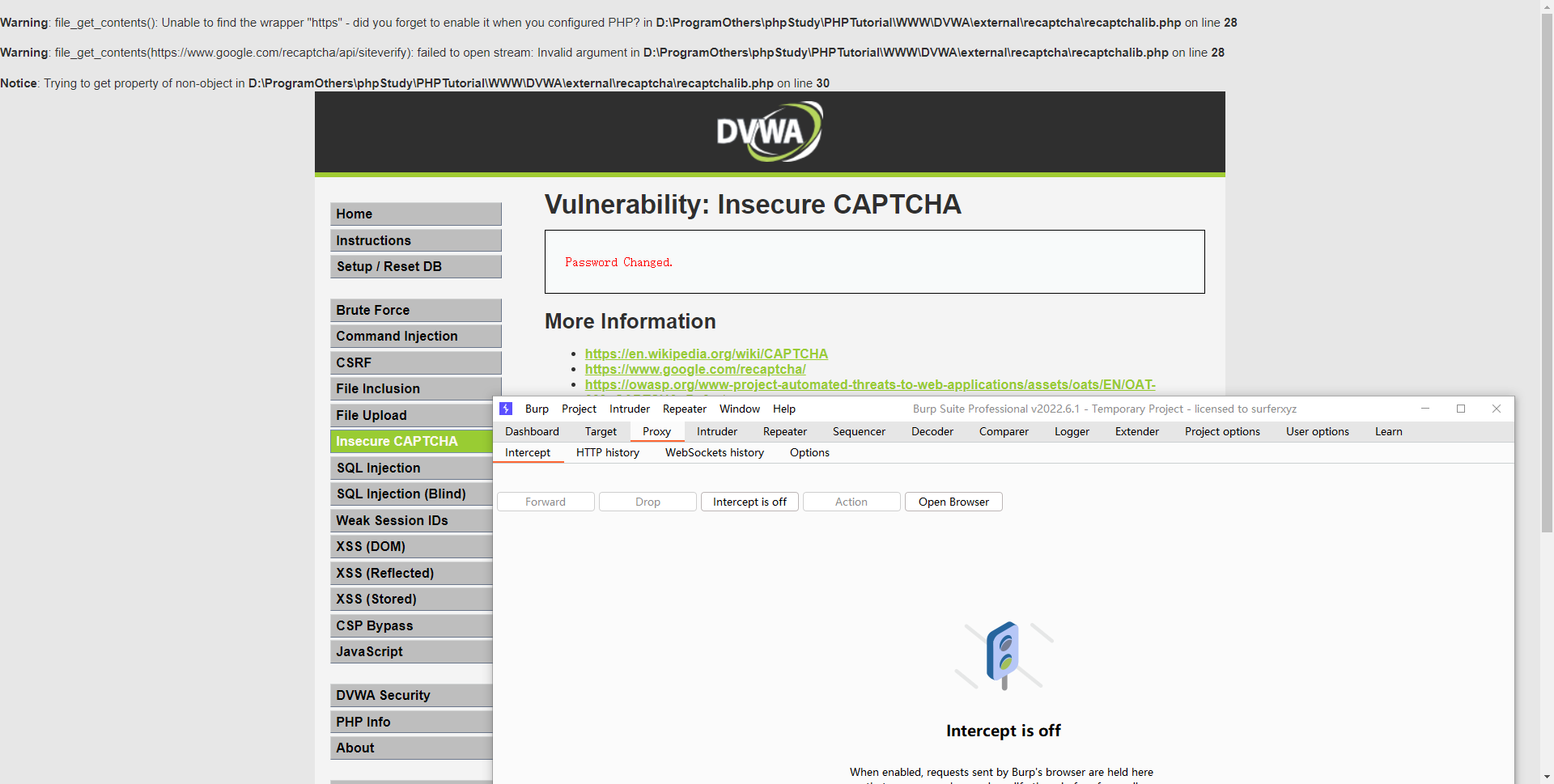Open the DVWA About page
The height and width of the screenshot is (784, 1554).
pyautogui.click(x=411, y=748)
